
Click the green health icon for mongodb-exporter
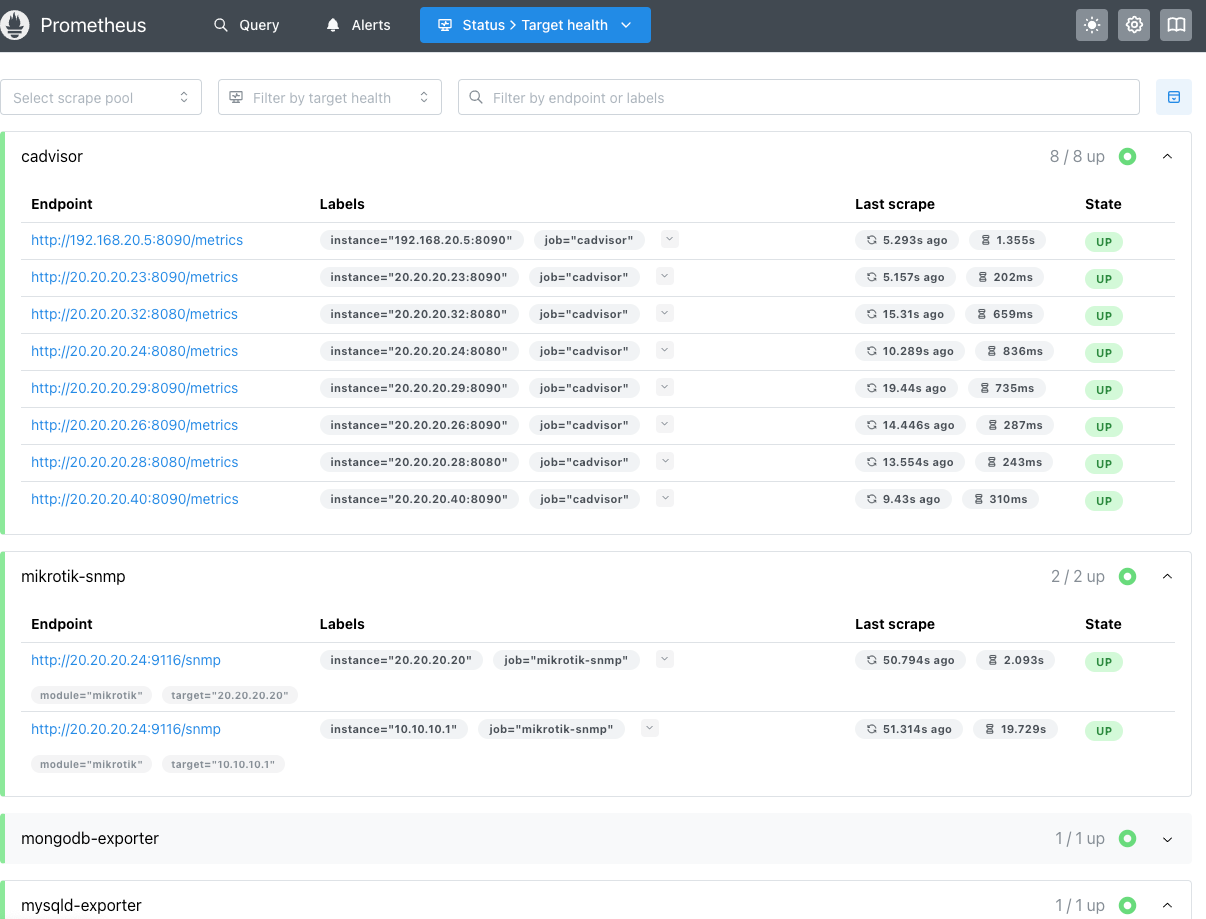point(1128,839)
